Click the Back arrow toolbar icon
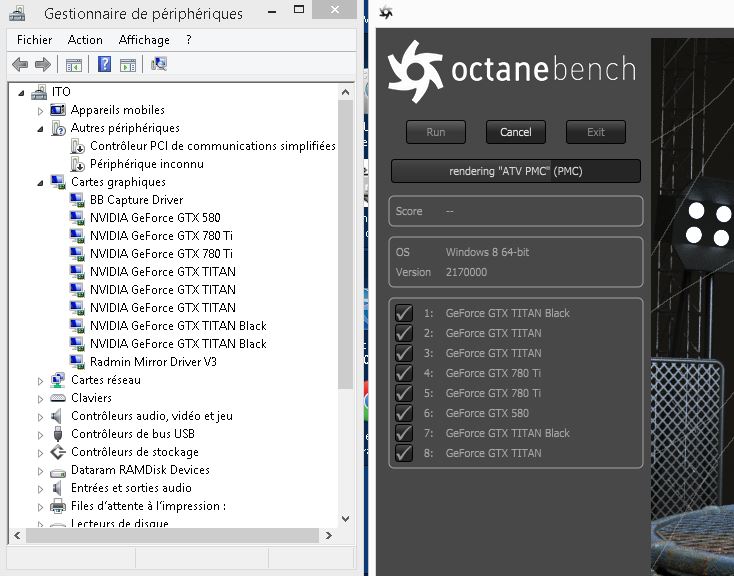Image resolution: width=734 pixels, height=576 pixels. pyautogui.click(x=20, y=64)
